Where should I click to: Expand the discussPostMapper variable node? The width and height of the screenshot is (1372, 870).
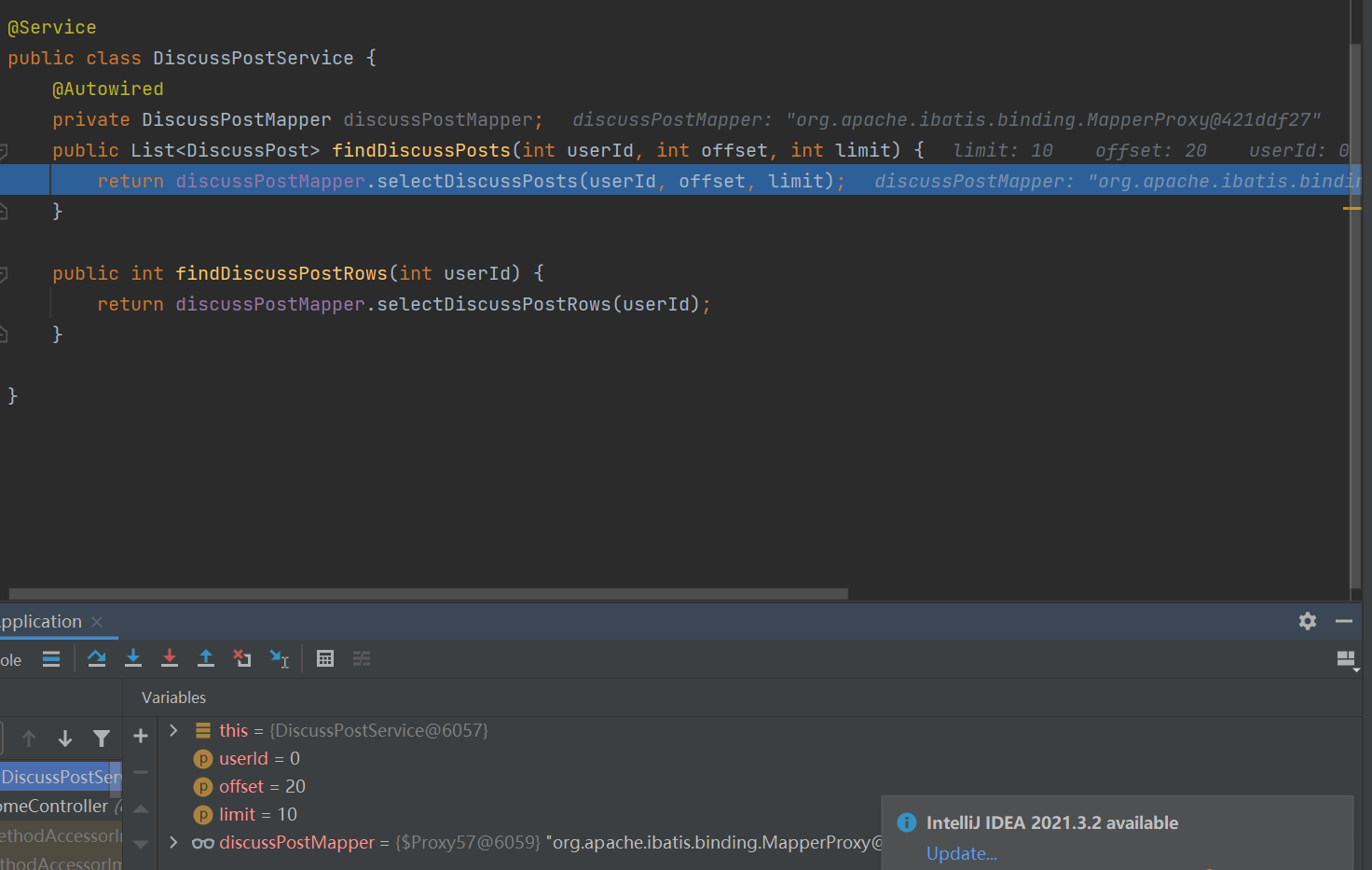point(173,842)
